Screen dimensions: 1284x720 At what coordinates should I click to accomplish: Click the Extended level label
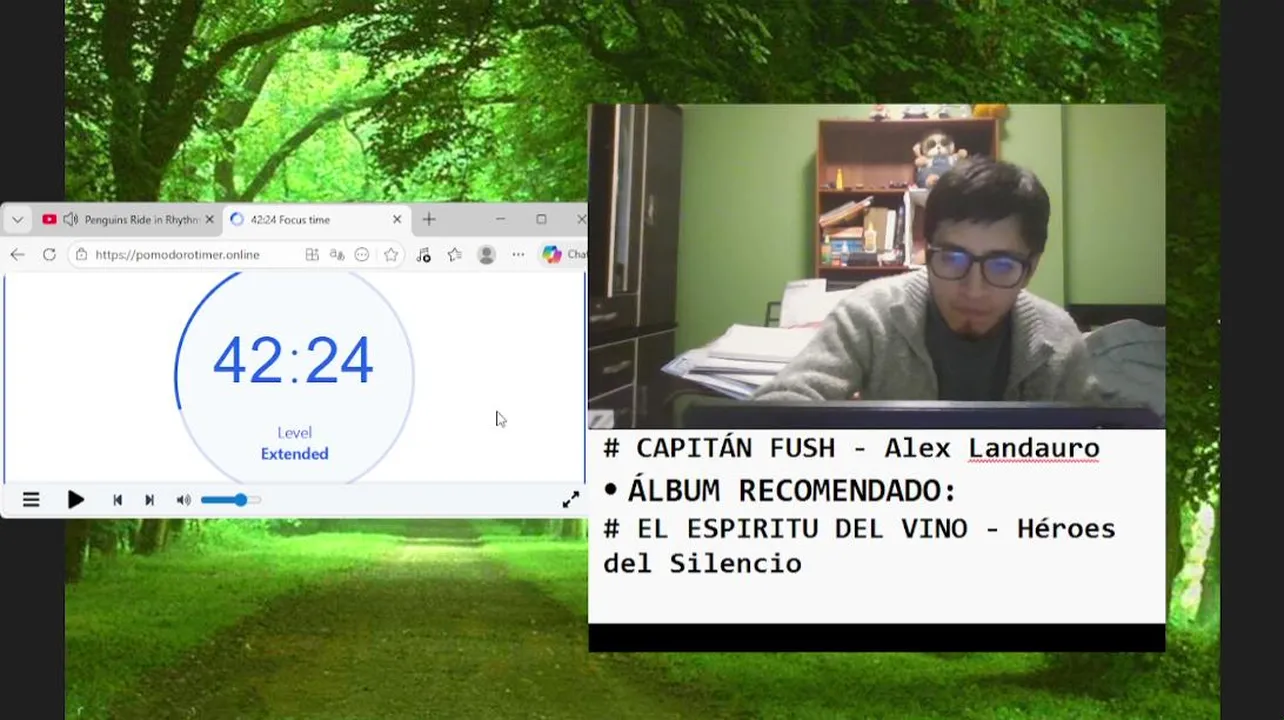[294, 454]
